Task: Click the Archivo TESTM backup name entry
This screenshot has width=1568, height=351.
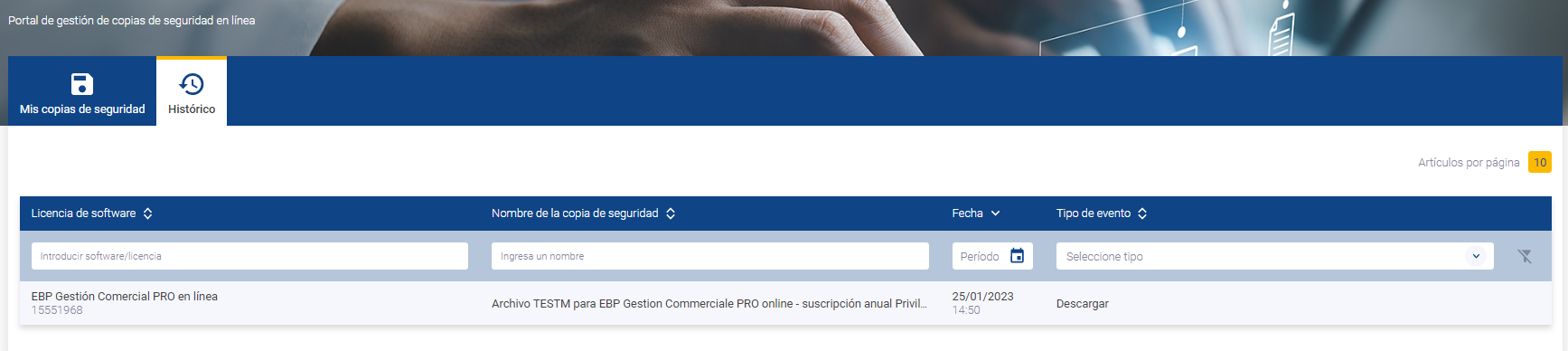Action: pos(709,304)
